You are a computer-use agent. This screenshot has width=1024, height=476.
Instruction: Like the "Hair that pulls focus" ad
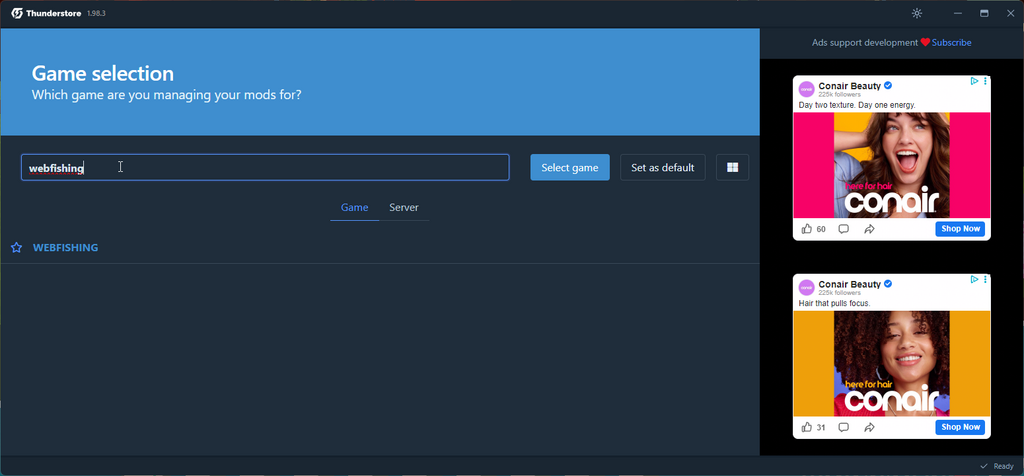click(807, 427)
